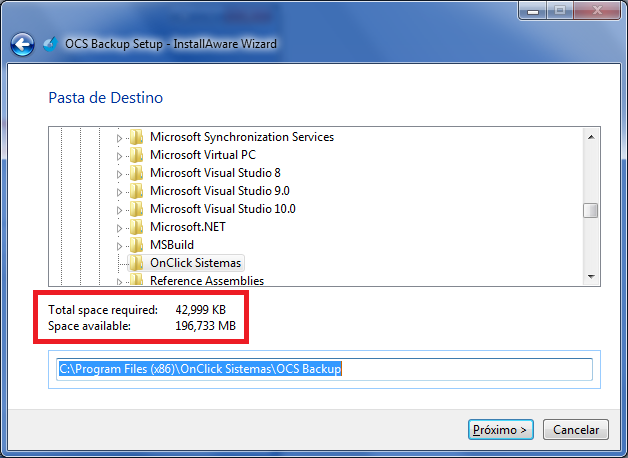628x458 pixels.
Task: Click the Pasta de Destino heading
Action: (x=106, y=98)
